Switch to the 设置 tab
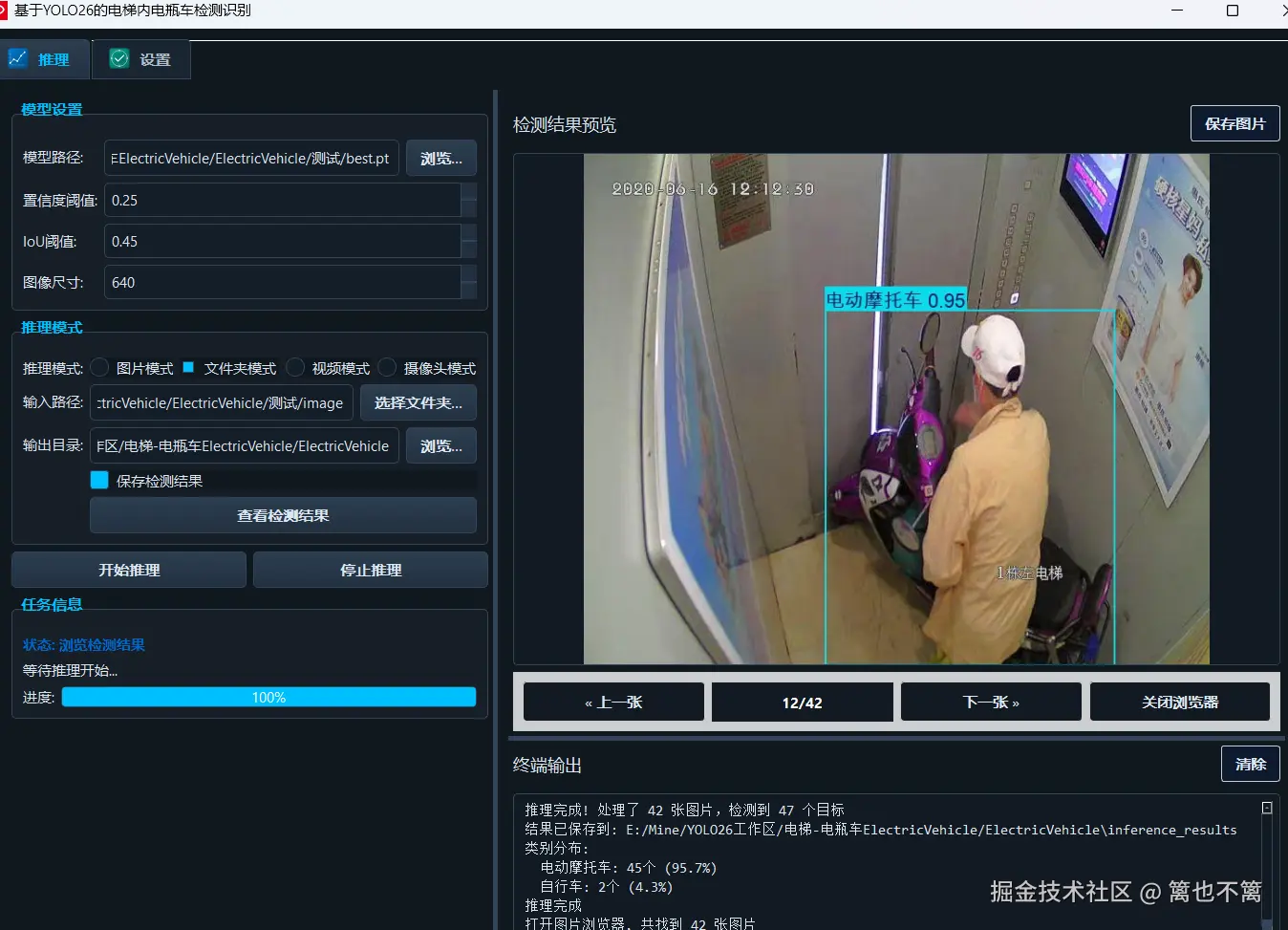The width and height of the screenshot is (1288, 930). coord(140,58)
